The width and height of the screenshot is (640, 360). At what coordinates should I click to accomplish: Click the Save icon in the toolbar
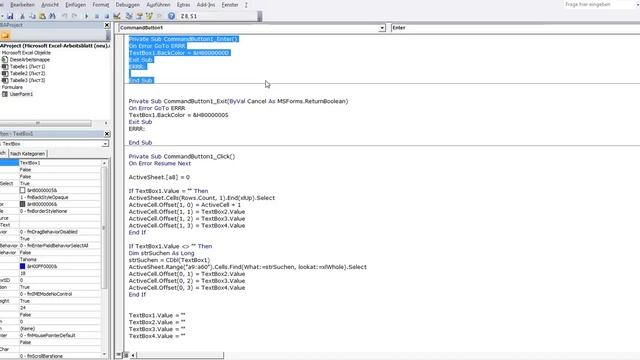(x=10, y=16)
